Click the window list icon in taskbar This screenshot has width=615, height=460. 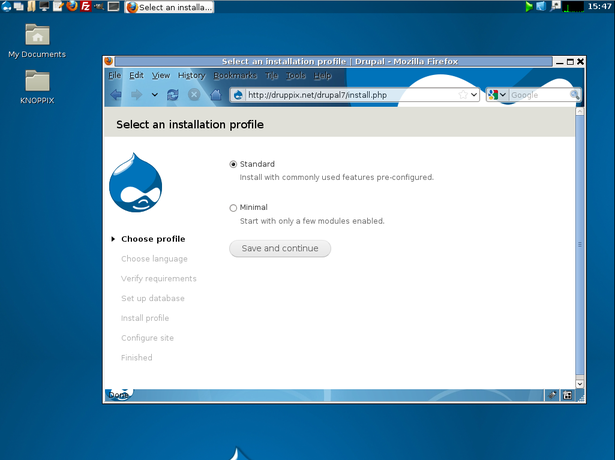18,6
